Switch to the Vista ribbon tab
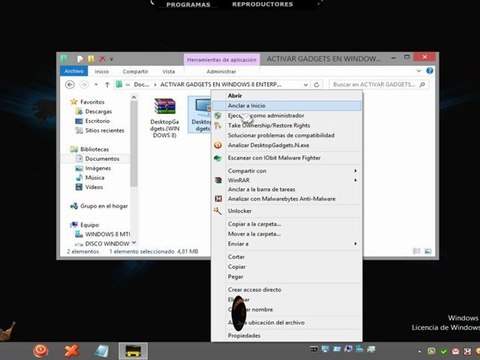This screenshot has width=480, height=360. point(168,71)
